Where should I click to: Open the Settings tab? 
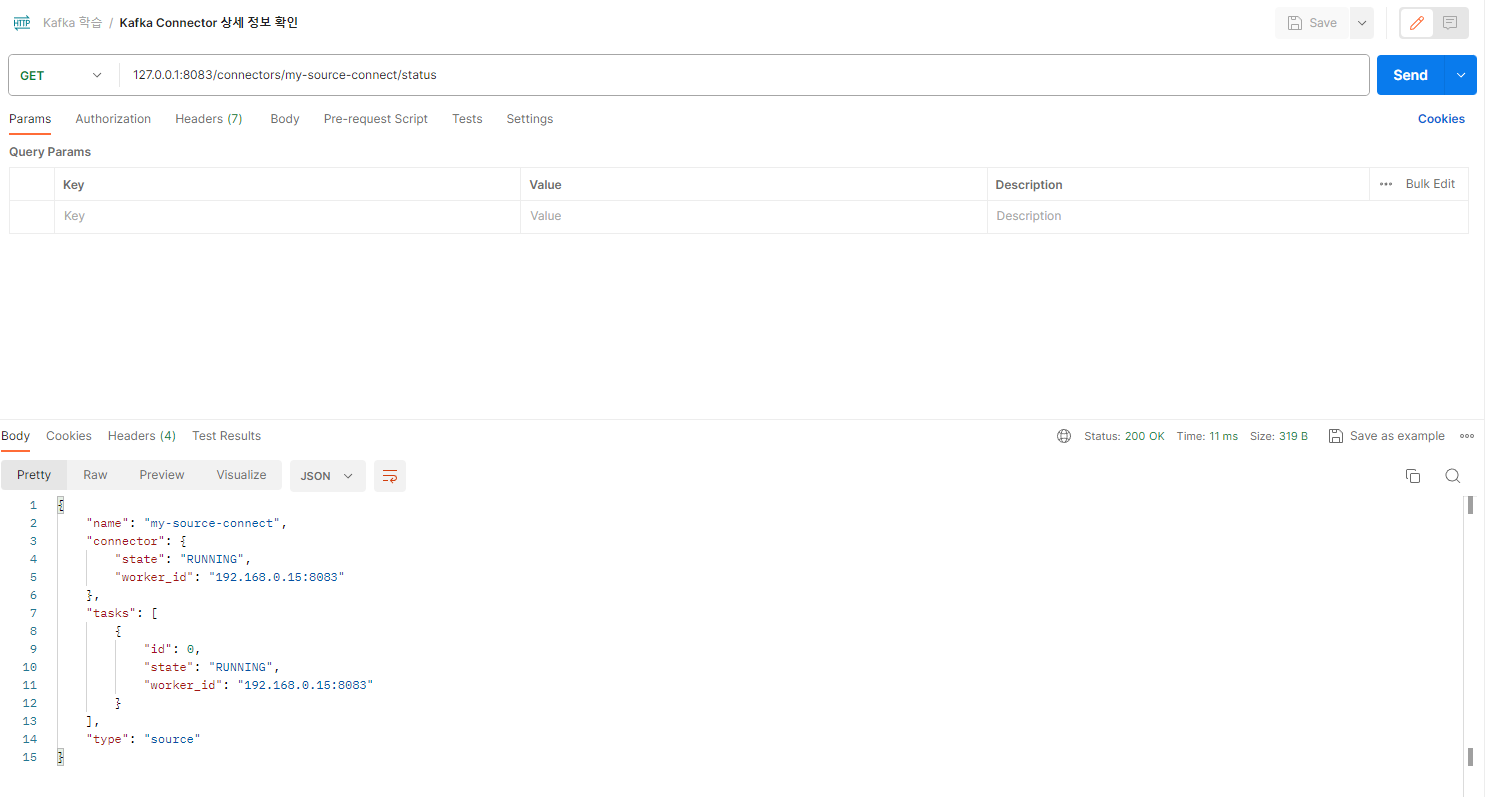click(530, 119)
